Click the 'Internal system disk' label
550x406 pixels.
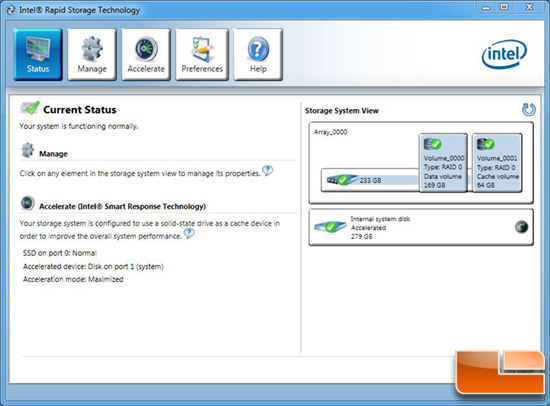(x=380, y=219)
